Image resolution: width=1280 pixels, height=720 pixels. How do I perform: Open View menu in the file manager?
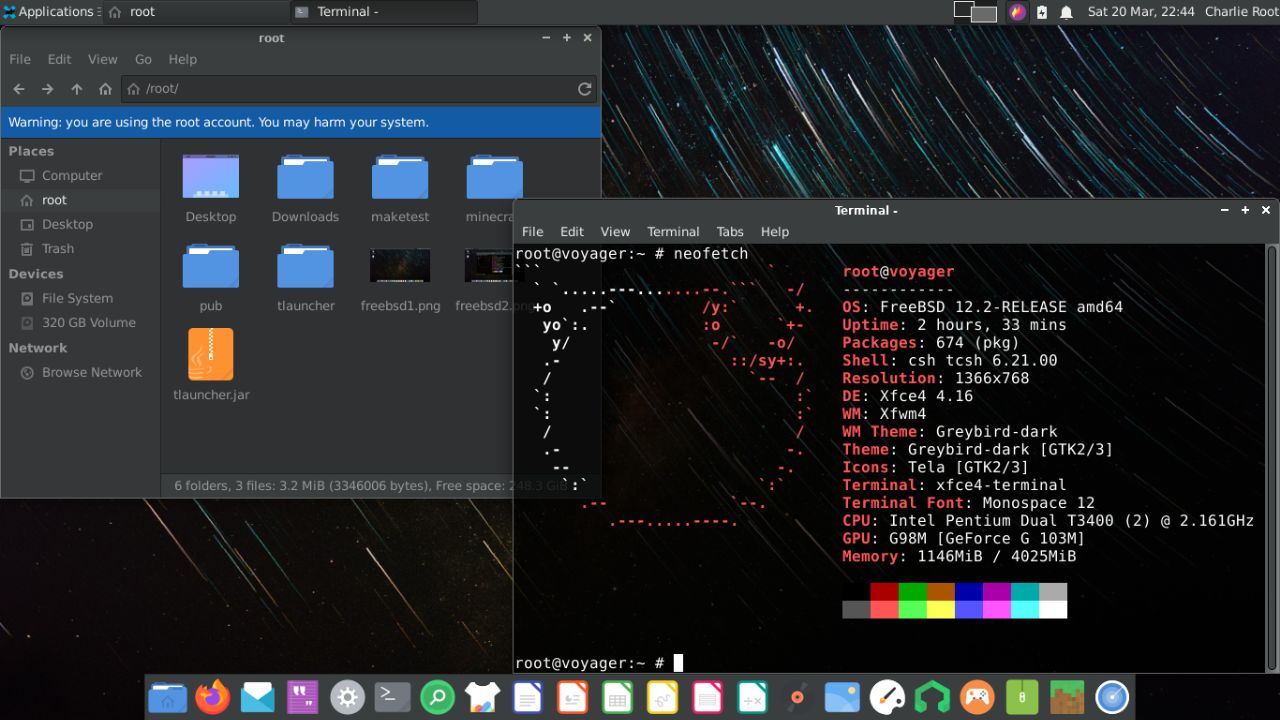coord(103,59)
